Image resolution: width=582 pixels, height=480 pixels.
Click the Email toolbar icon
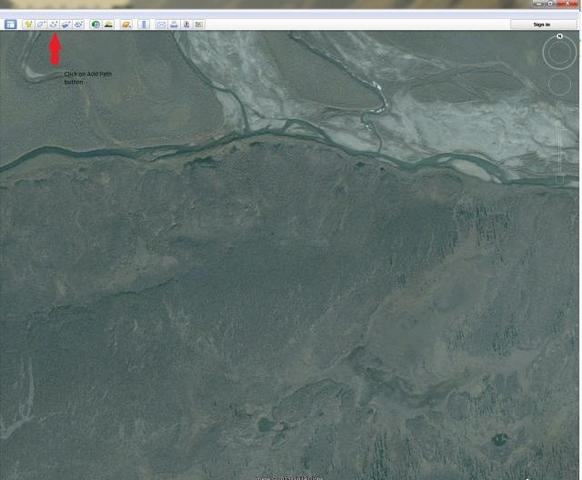point(161,25)
